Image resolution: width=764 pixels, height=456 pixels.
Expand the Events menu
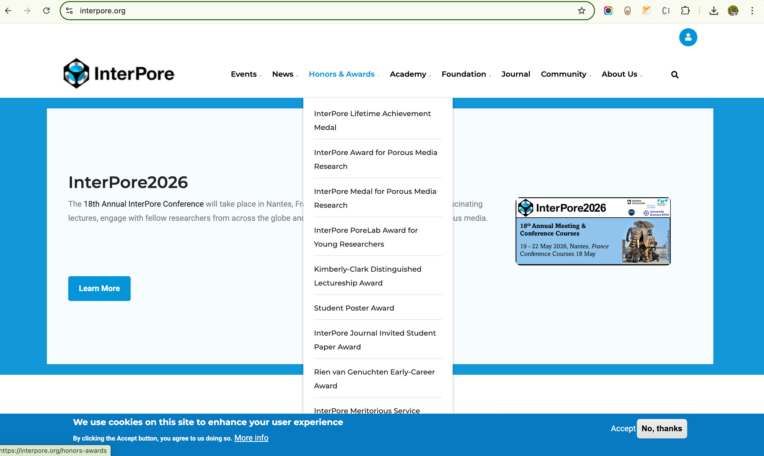[246, 74]
